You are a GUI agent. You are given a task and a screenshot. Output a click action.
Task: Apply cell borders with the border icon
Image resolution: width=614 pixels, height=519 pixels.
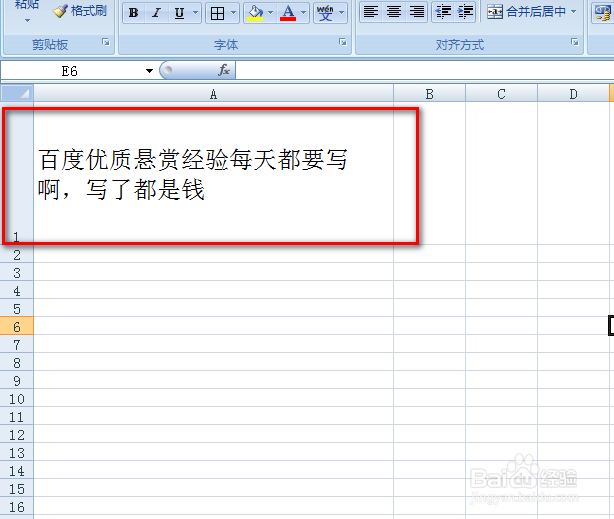click(217, 13)
